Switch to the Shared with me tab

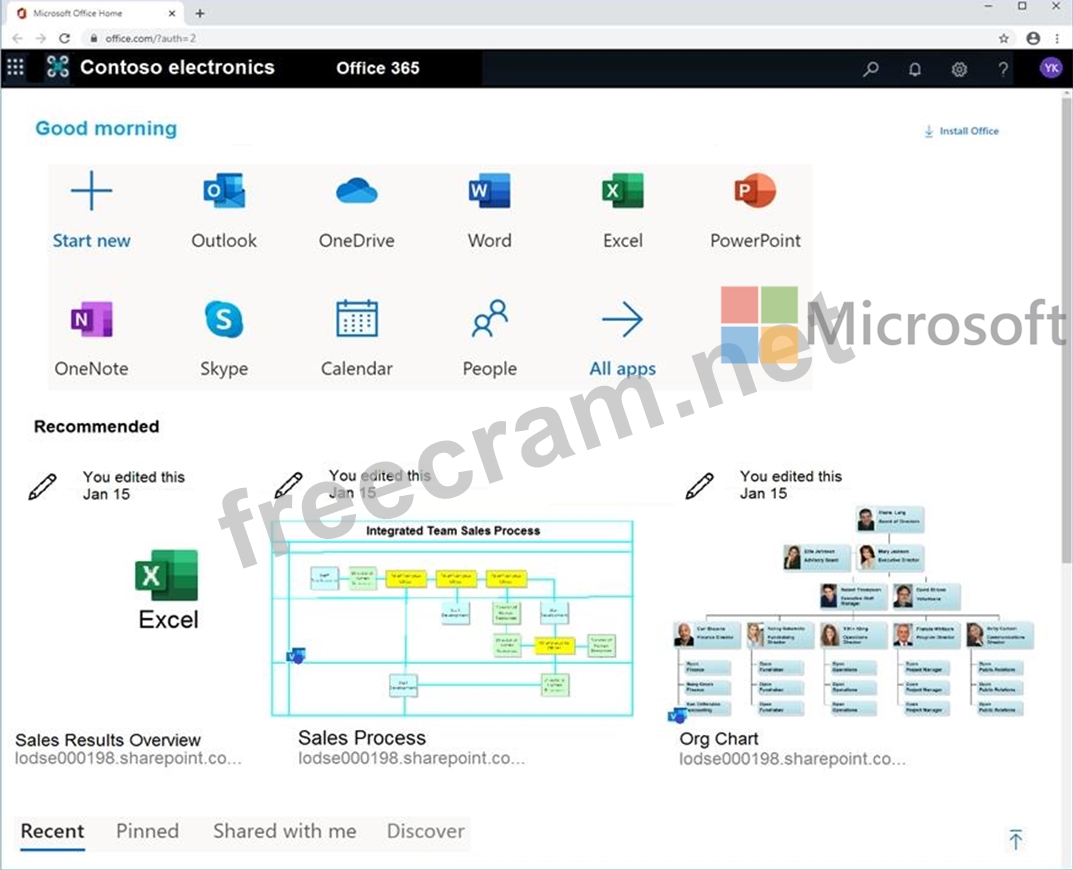[x=284, y=831]
